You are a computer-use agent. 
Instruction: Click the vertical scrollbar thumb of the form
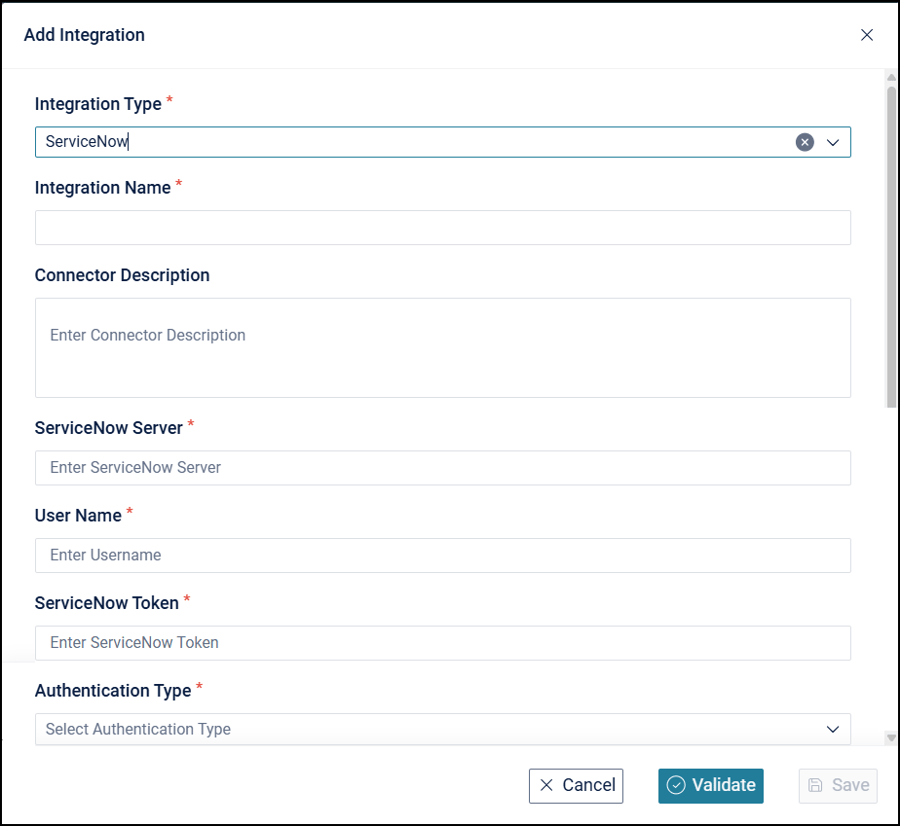click(x=891, y=247)
